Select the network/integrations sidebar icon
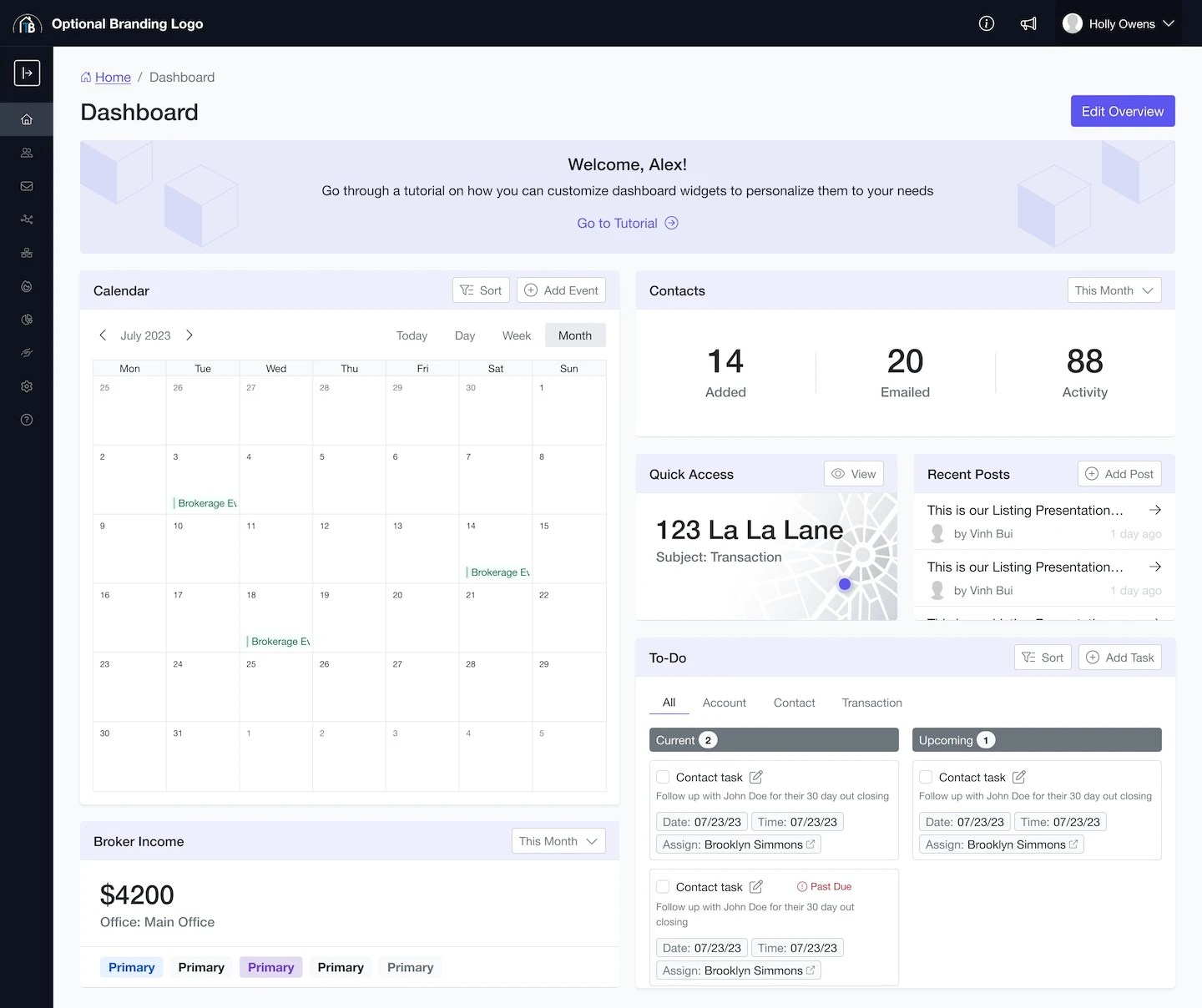This screenshot has width=1202, height=1008. click(27, 219)
